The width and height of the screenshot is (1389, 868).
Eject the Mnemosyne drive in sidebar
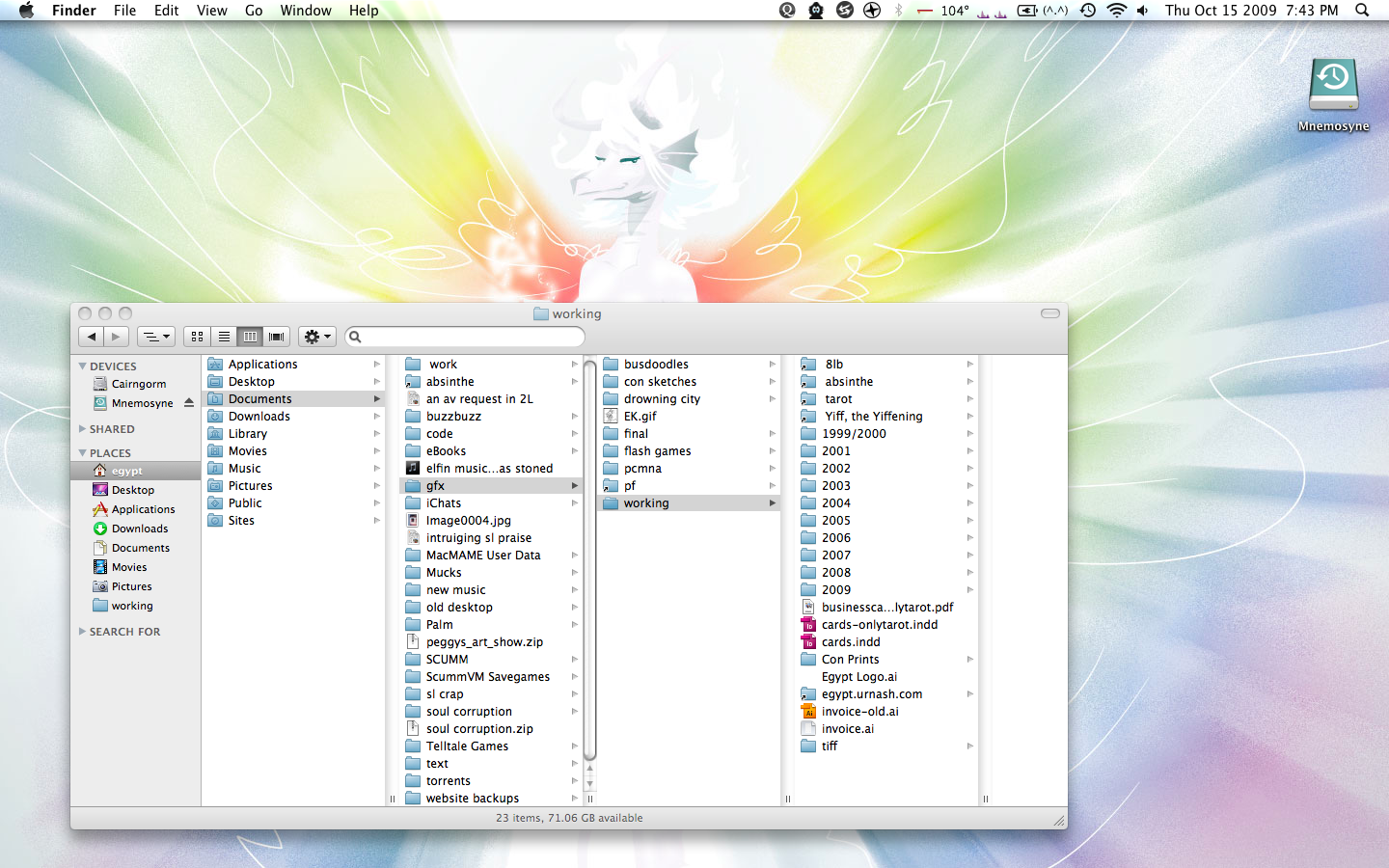point(189,403)
